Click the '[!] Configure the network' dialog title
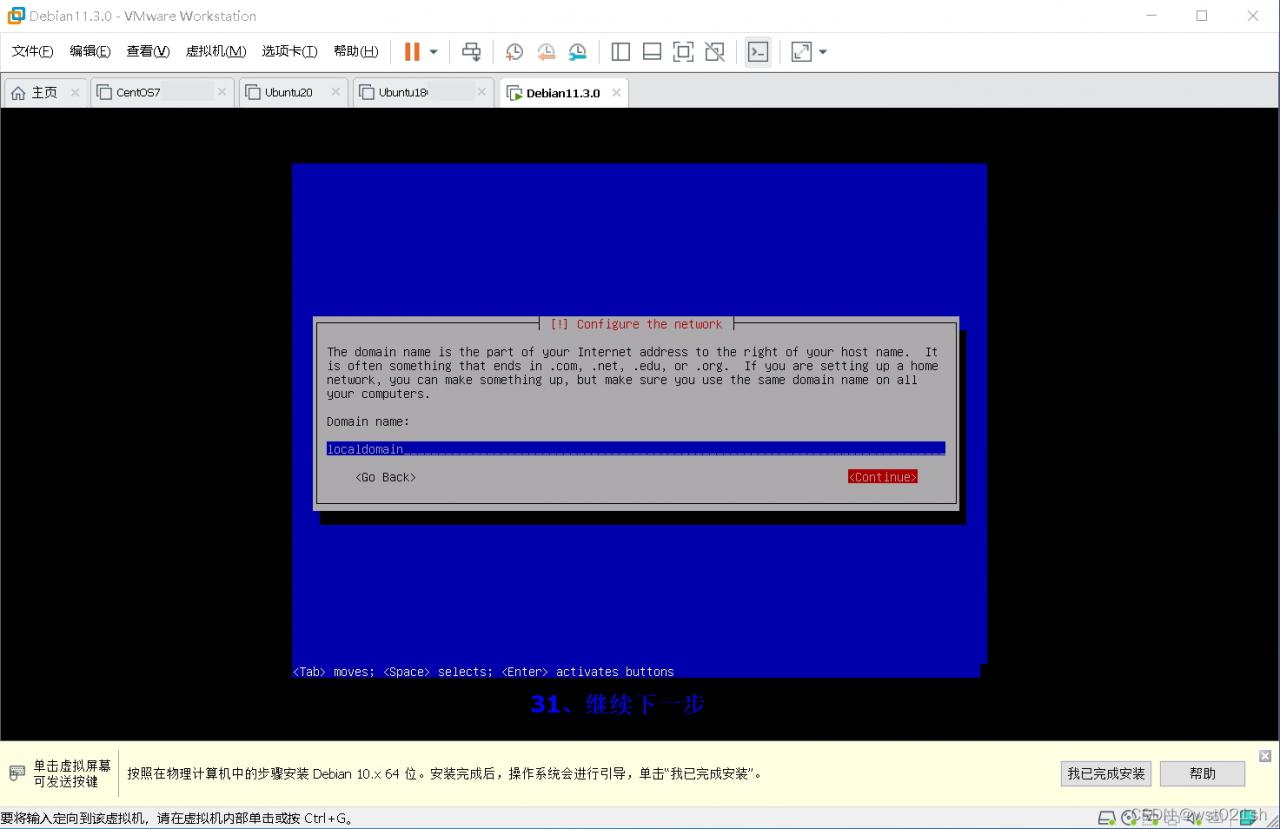Viewport: 1280px width, 829px height. click(x=636, y=324)
